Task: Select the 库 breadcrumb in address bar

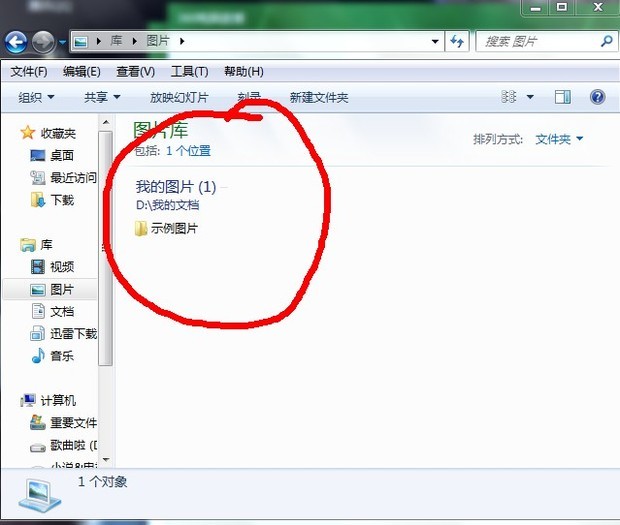Action: coord(116,41)
